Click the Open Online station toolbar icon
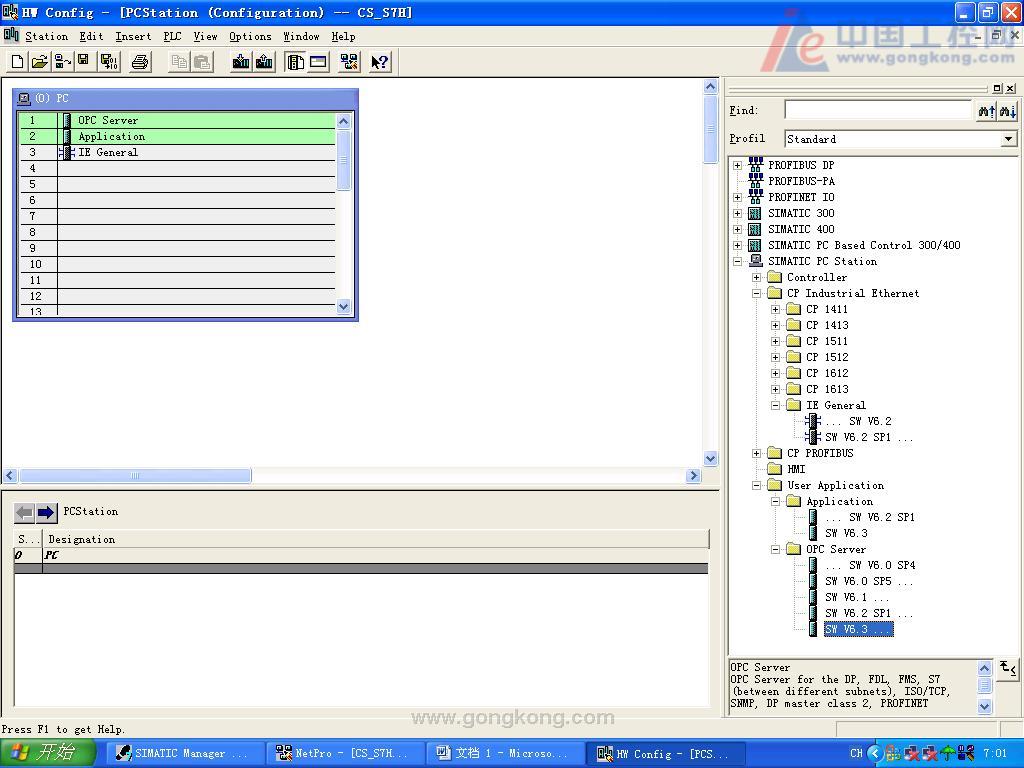1024x768 pixels. [x=63, y=62]
